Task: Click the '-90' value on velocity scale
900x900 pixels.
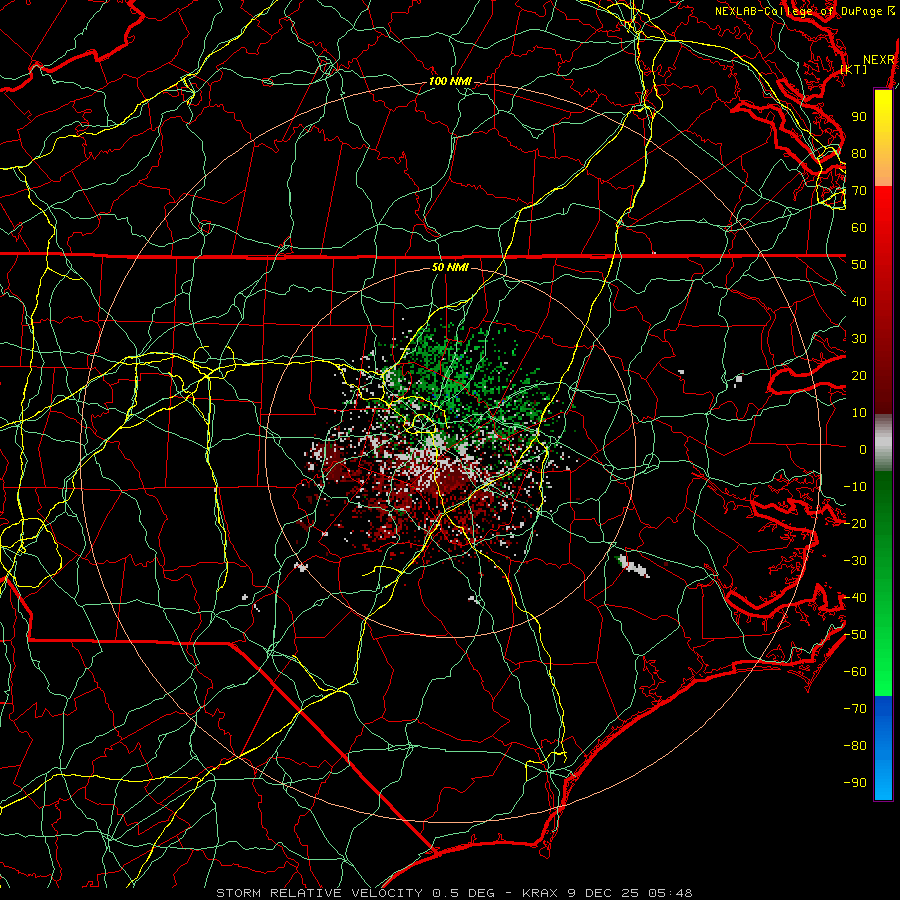Action: click(x=855, y=783)
